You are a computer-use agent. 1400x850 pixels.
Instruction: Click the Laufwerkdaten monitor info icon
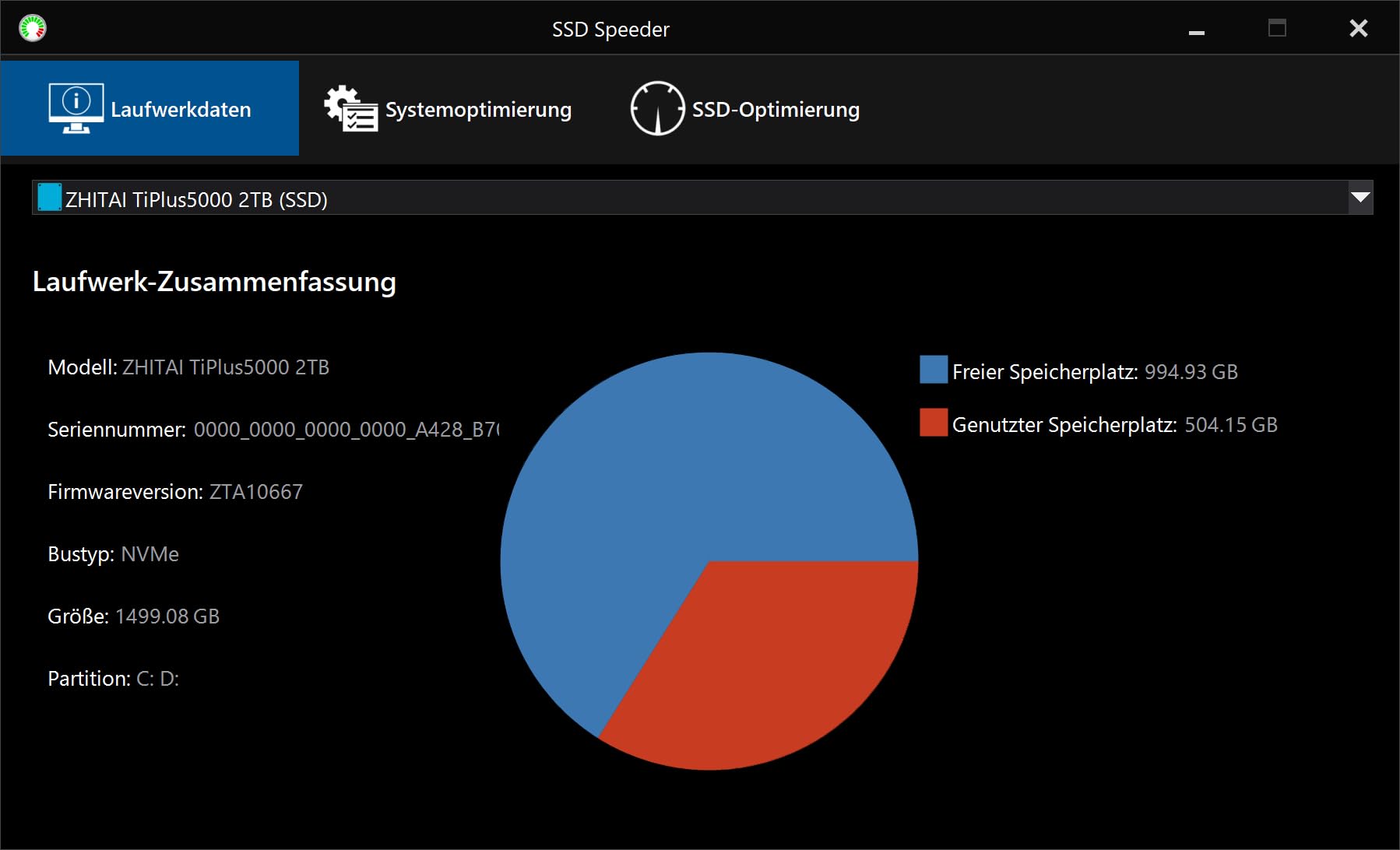click(76, 108)
